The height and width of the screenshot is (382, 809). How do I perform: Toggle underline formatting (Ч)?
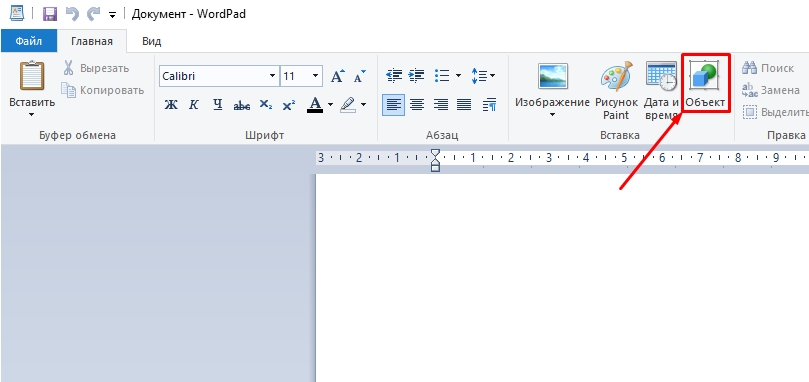217,105
